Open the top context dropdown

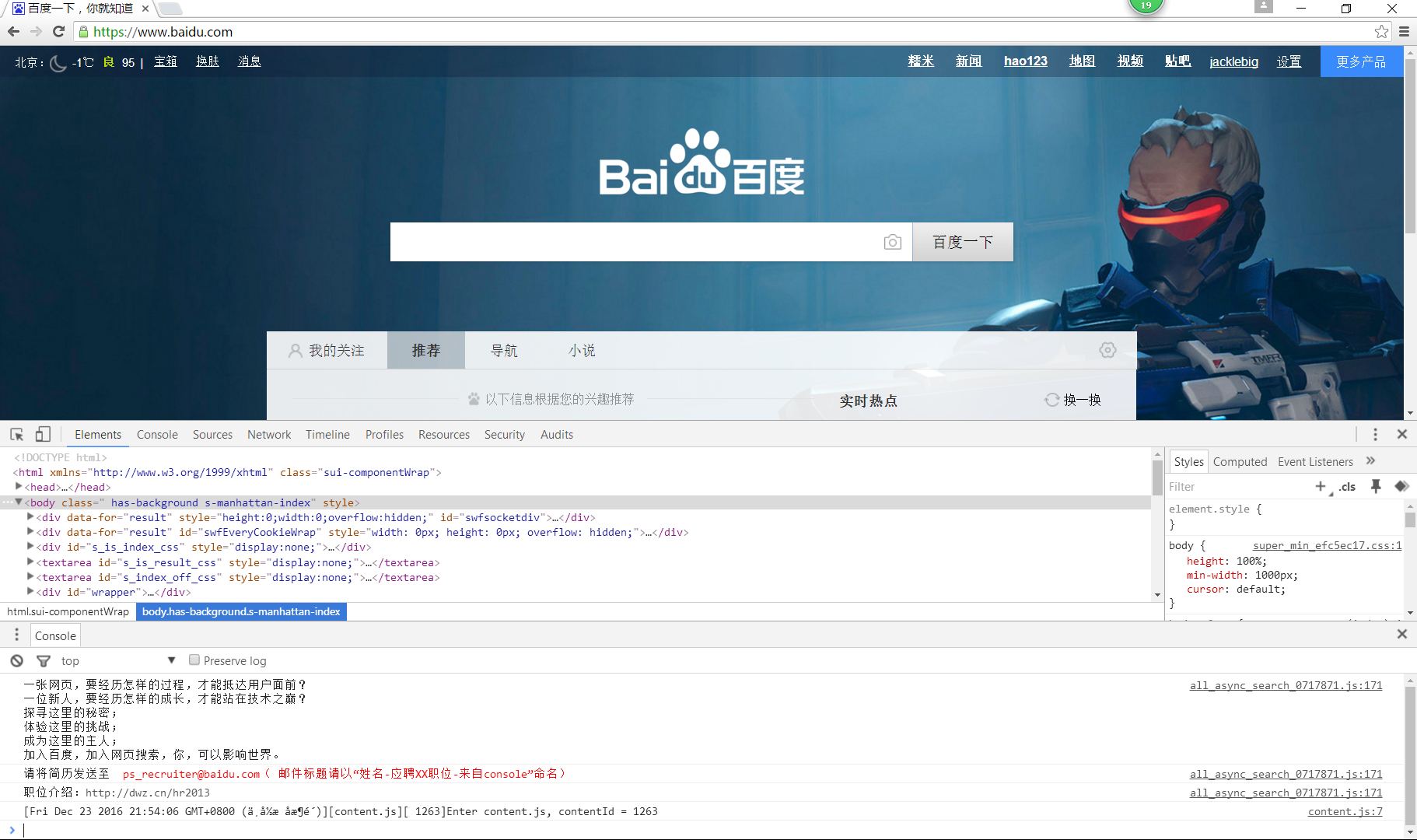click(x=118, y=660)
